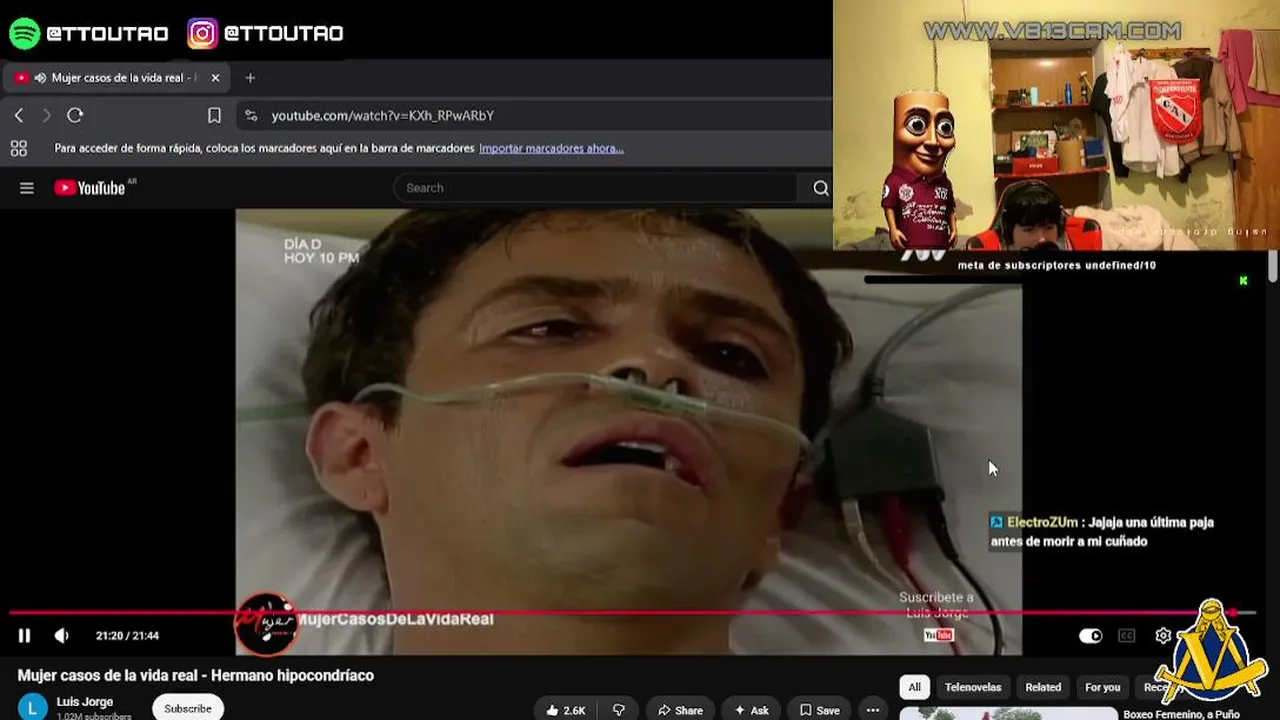Click the browser forward arrow

[x=46, y=116]
